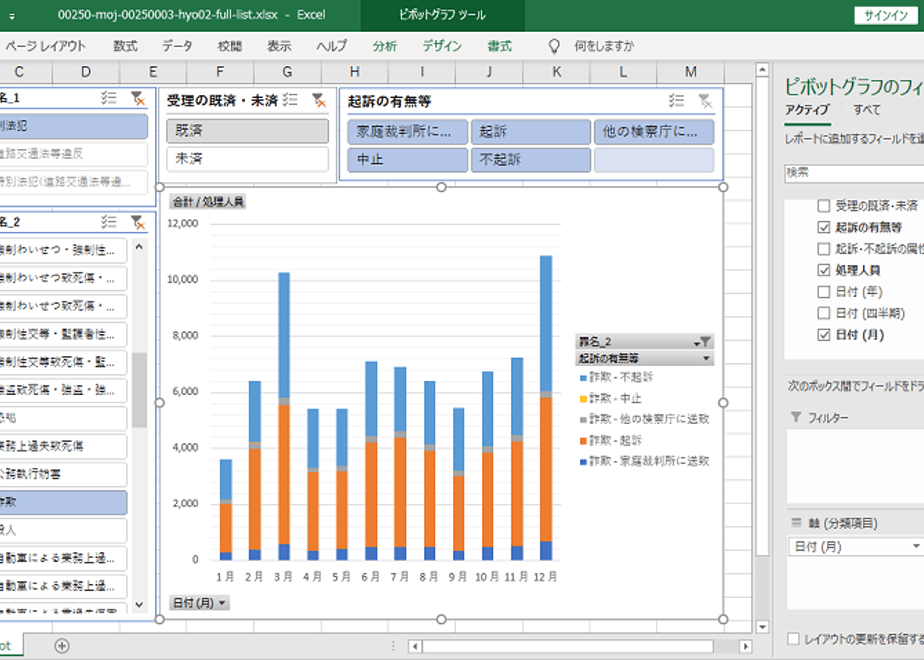Clear filter on 受理の既済・未済 slicer
924x660 pixels.
coord(319,100)
